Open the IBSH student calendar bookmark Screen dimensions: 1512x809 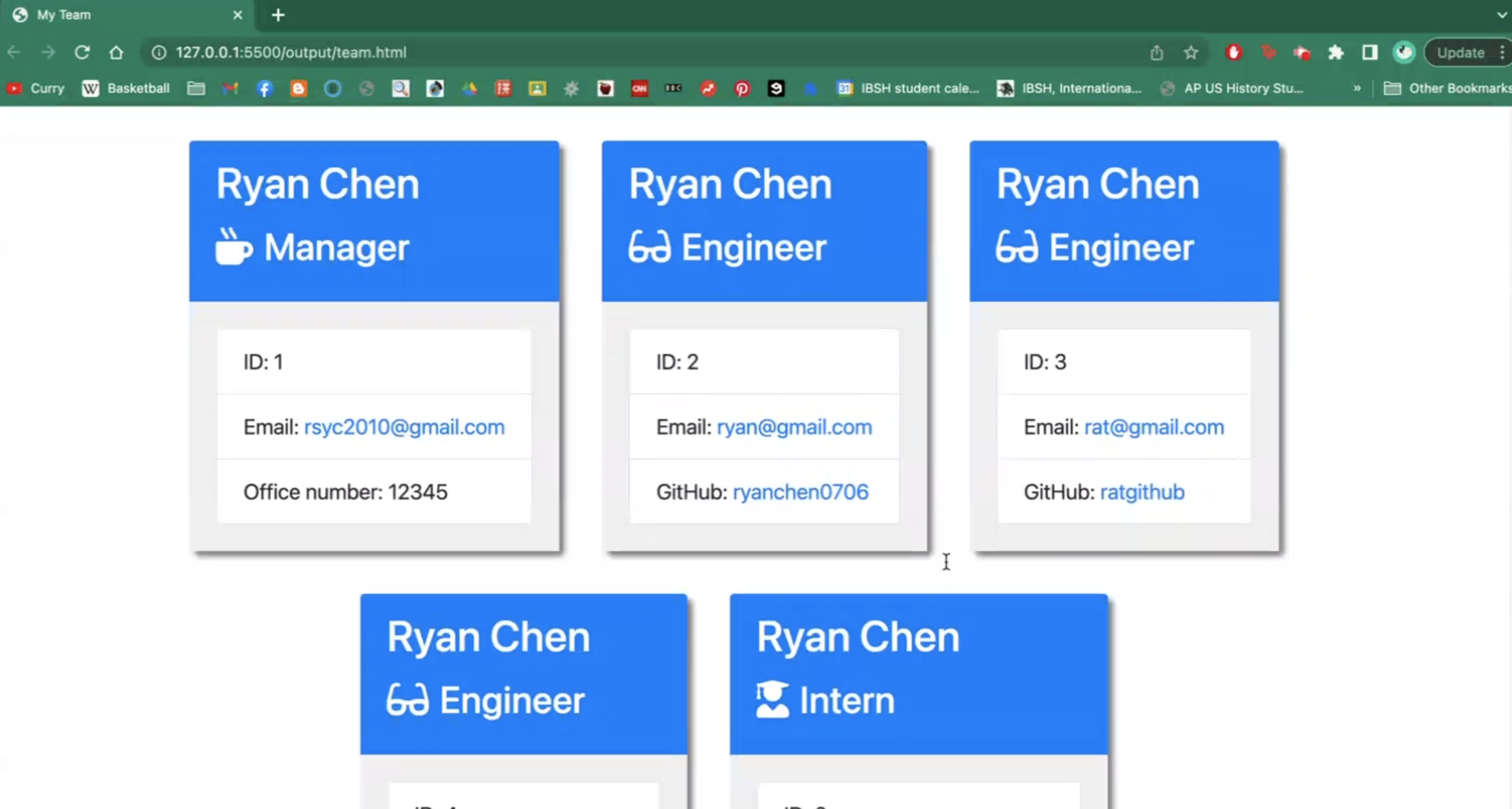pyautogui.click(x=908, y=88)
